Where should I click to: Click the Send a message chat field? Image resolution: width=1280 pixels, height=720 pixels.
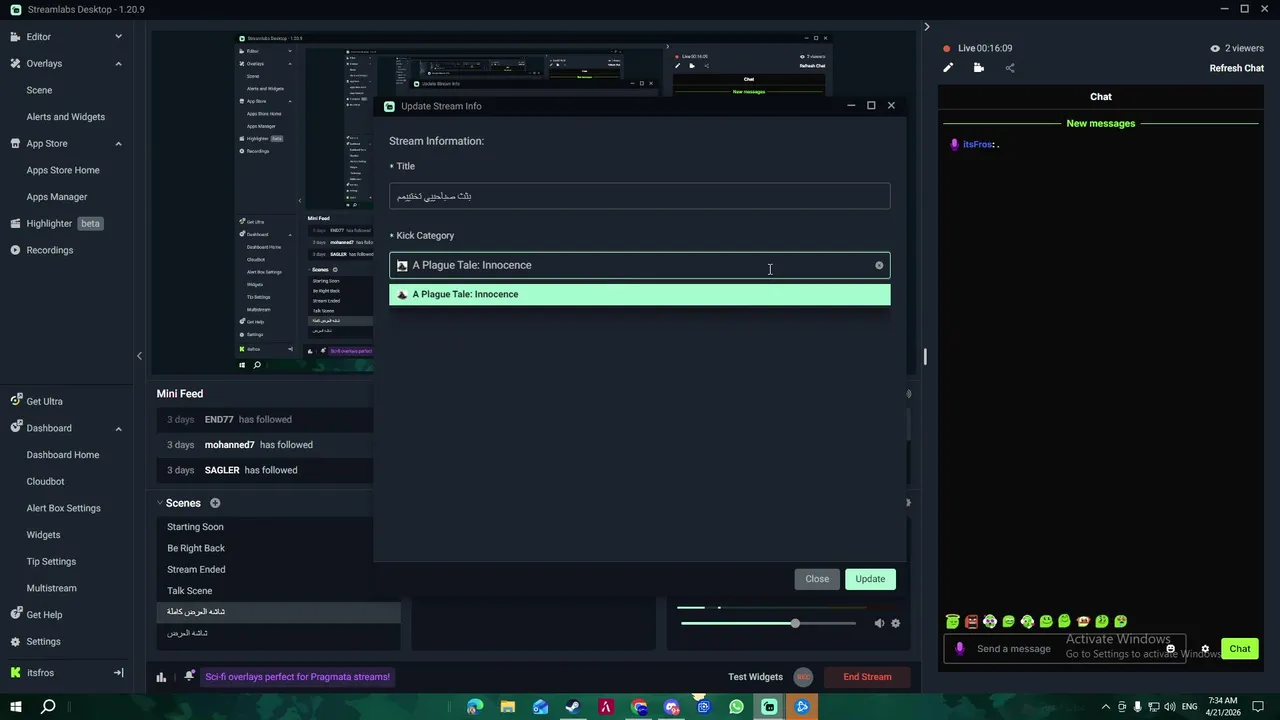(x=1064, y=649)
